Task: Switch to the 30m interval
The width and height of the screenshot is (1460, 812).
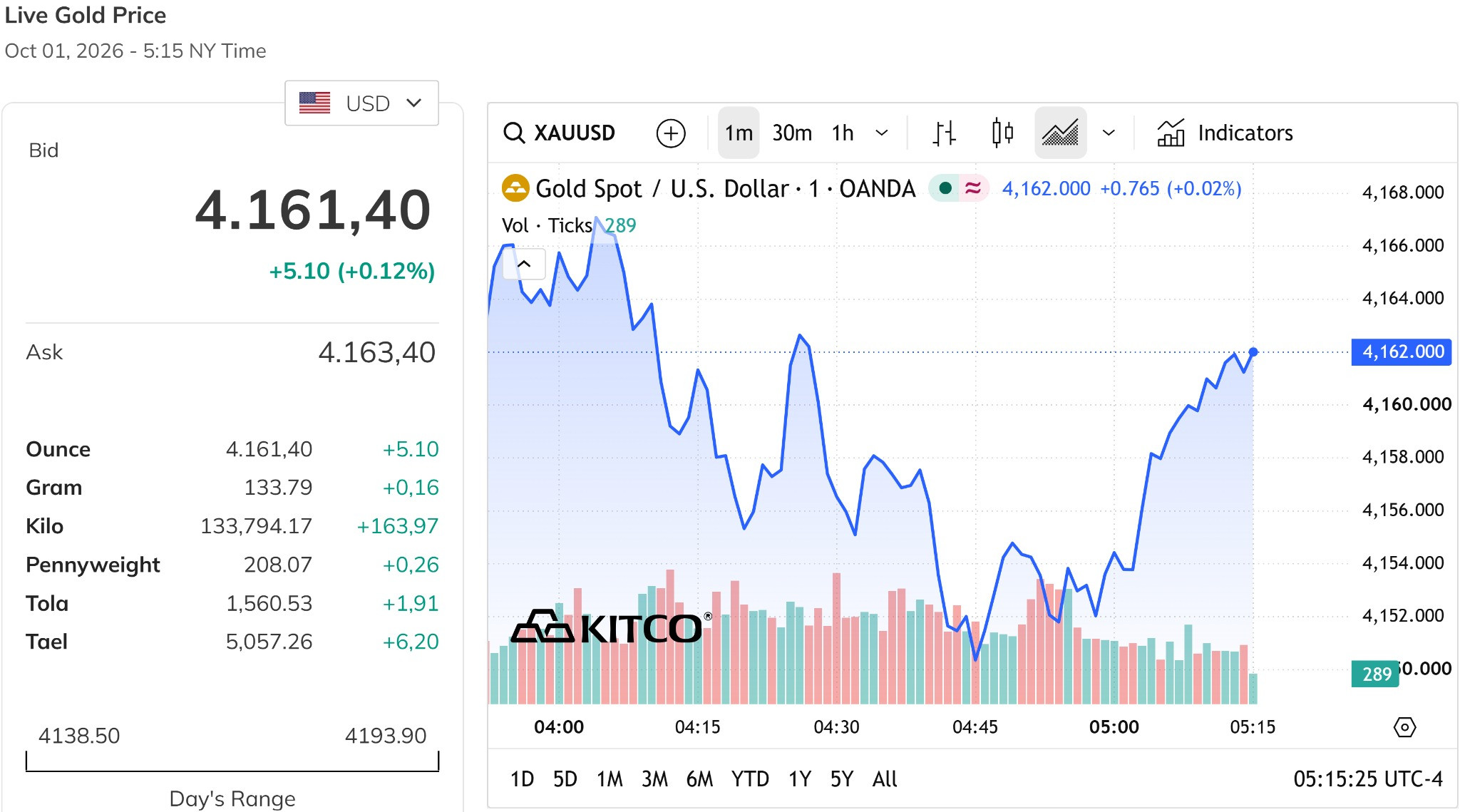Action: coord(792,133)
